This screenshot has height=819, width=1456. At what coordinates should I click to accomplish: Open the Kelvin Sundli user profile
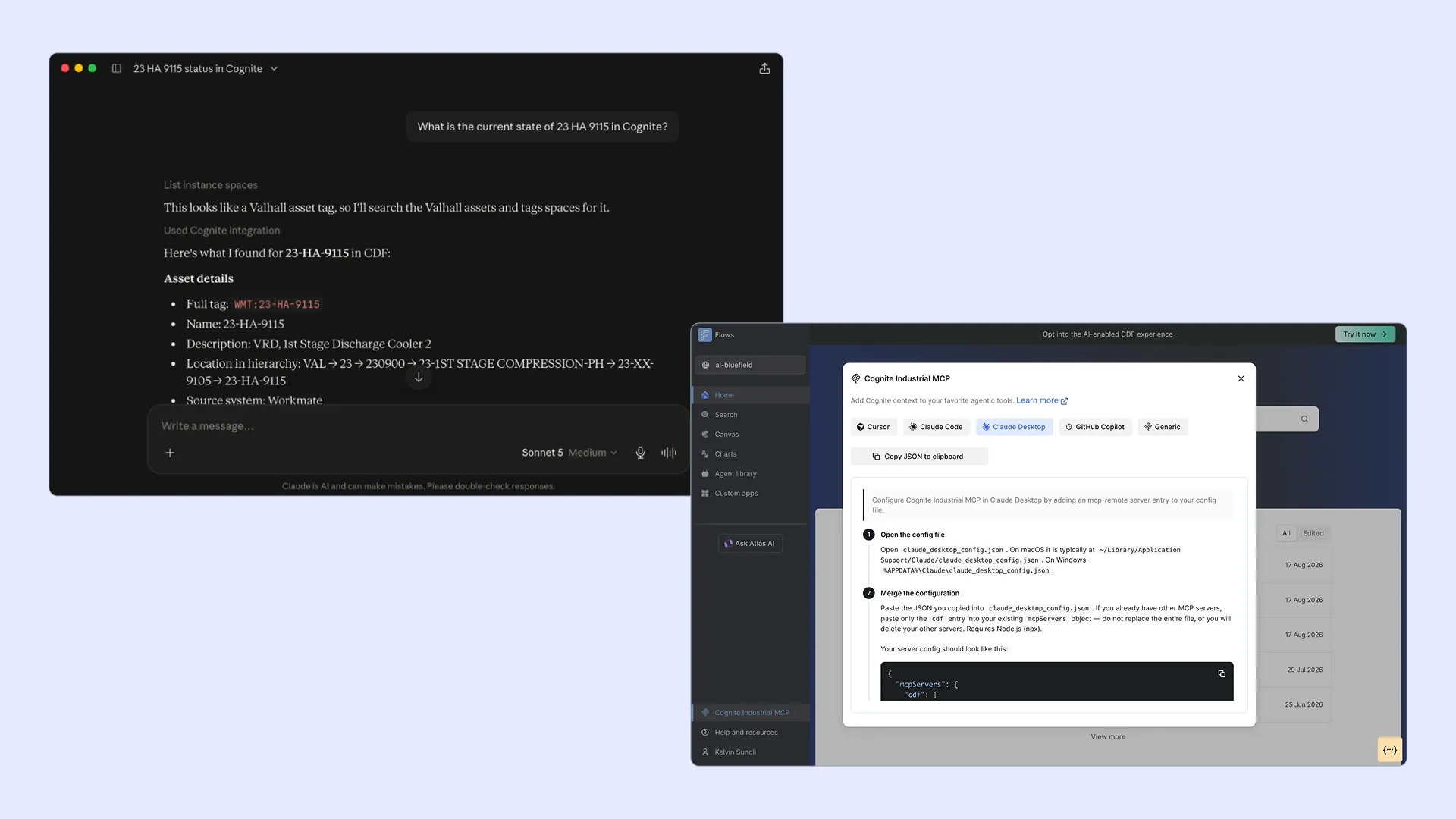click(x=750, y=752)
